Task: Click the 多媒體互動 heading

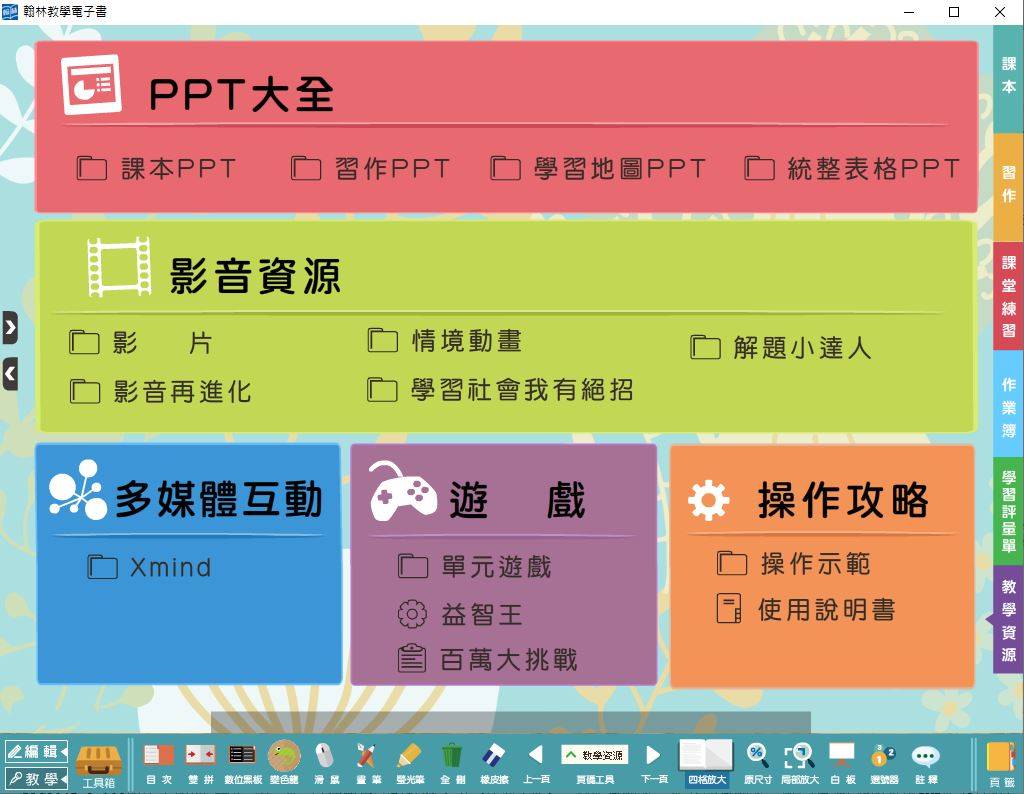Action: pos(219,500)
